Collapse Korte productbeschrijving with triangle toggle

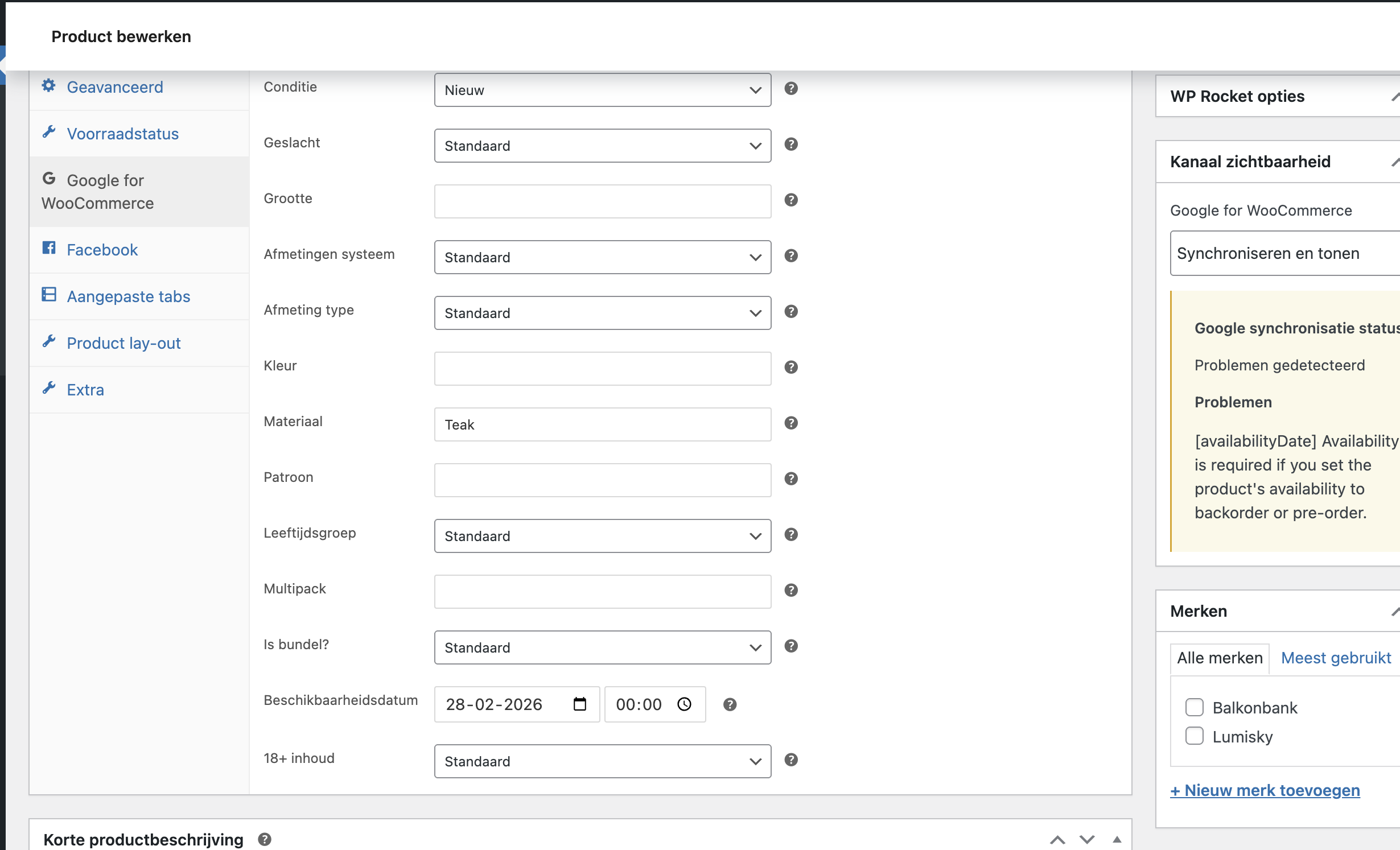point(1117,840)
